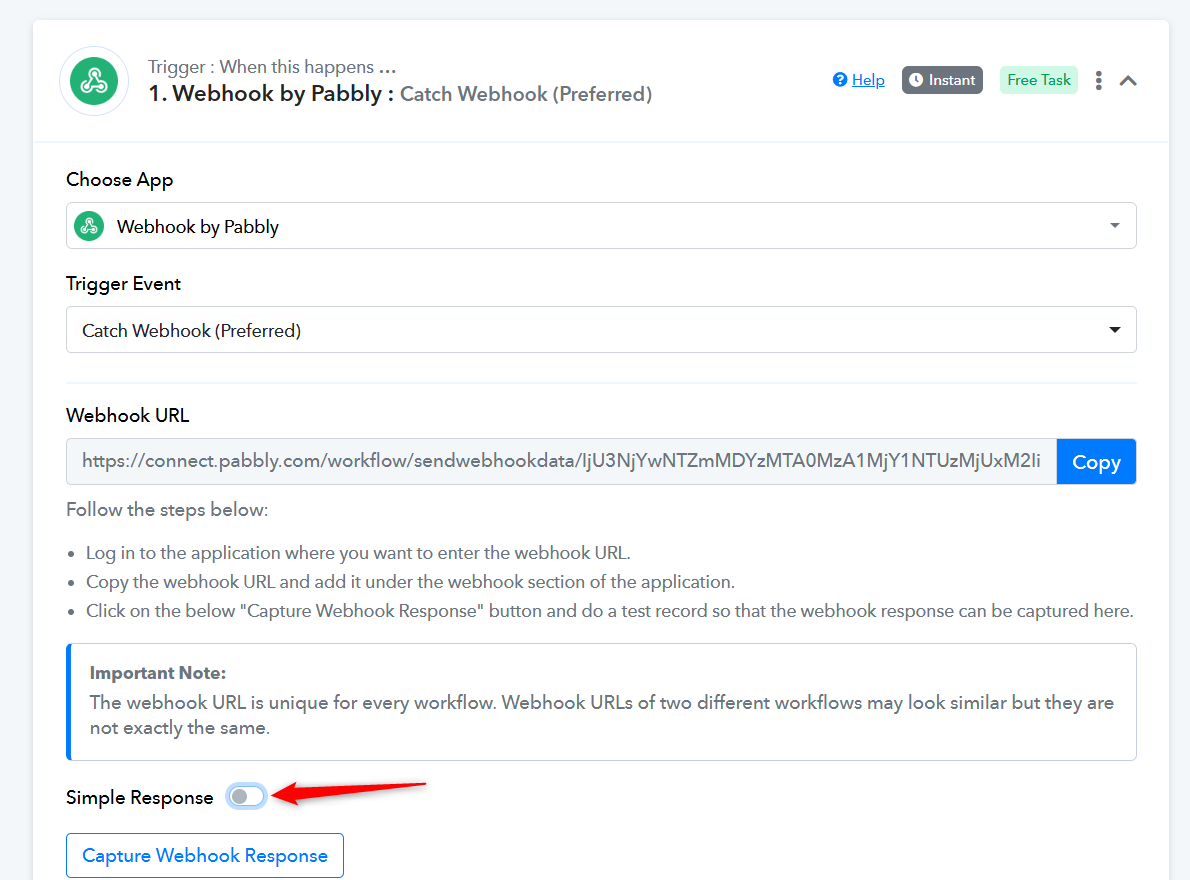Toggle the Simple Response switch
The image size is (1190, 880).
pyautogui.click(x=247, y=797)
